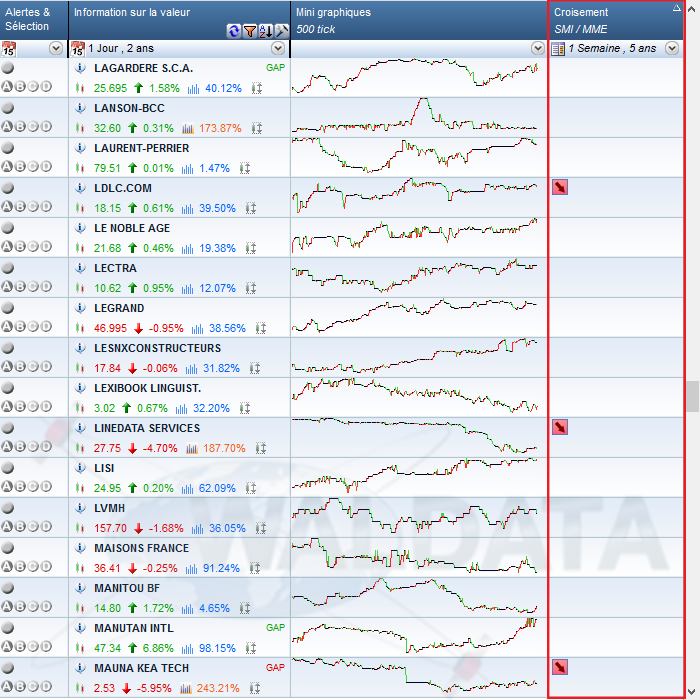This screenshot has width=700, height=700.
Task: Click the scrollbar up arrow
Action: click(x=692, y=9)
